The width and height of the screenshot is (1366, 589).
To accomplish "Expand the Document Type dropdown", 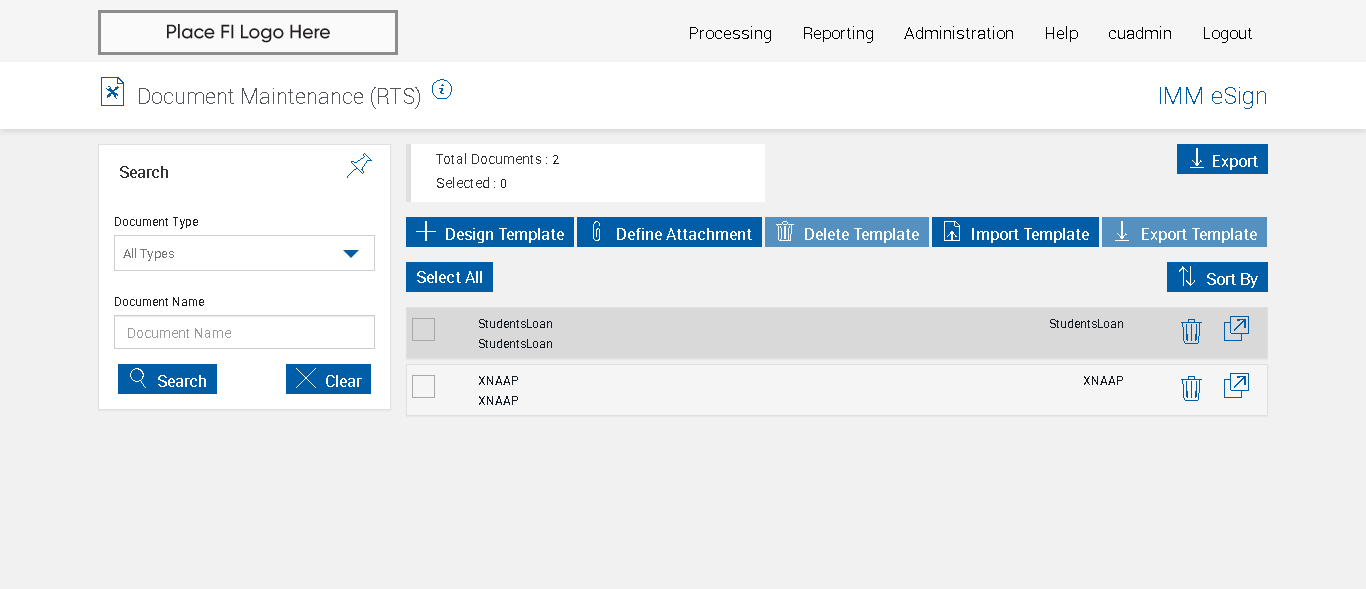I will [244, 253].
